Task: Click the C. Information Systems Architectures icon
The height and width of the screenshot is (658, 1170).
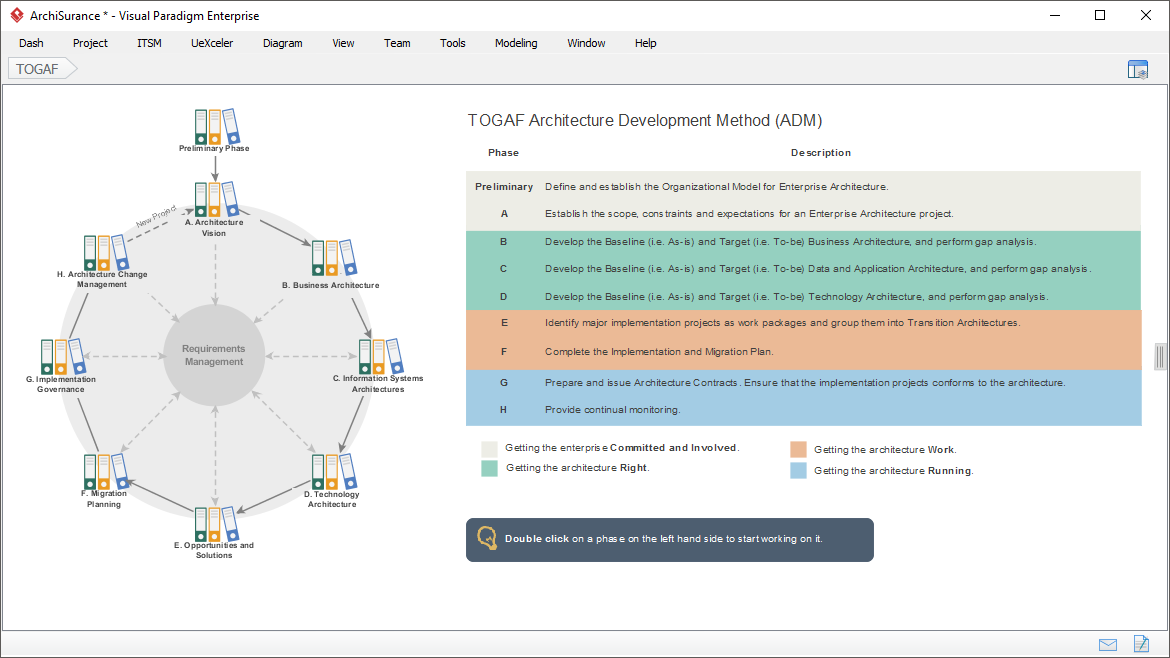Action: click(378, 356)
